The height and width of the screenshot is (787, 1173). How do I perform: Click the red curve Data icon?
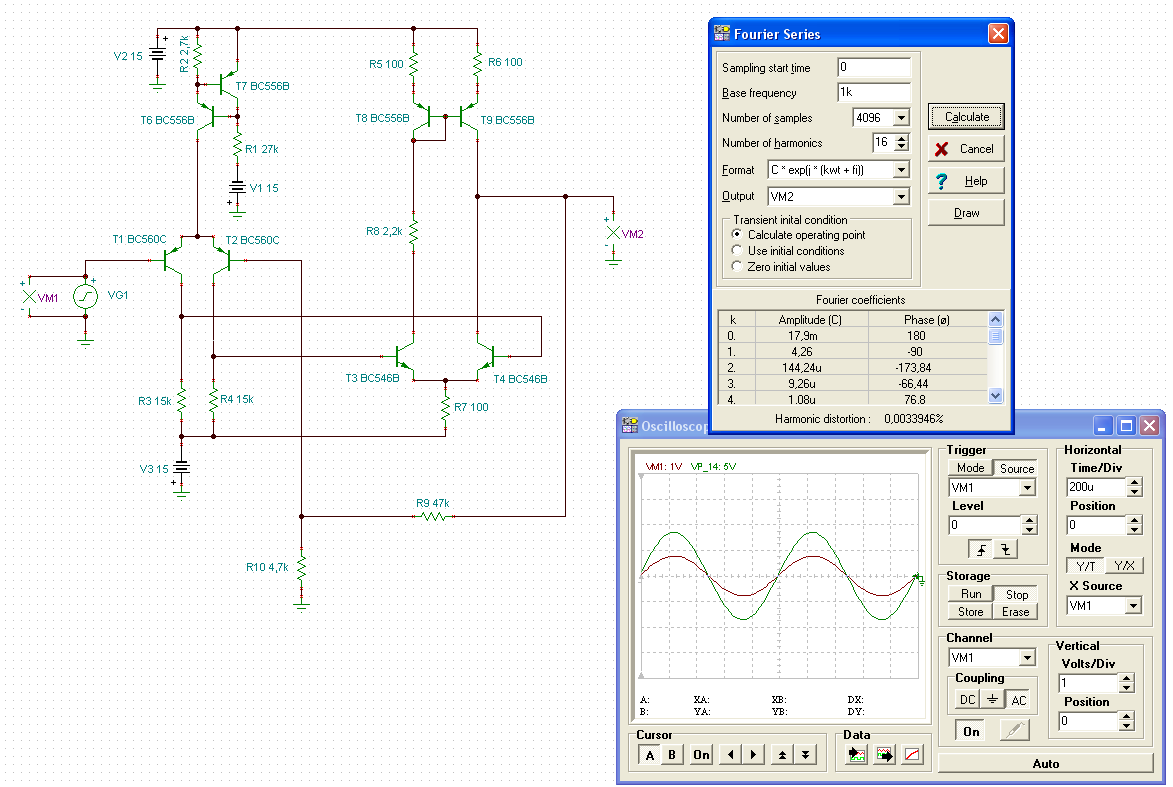point(912,755)
